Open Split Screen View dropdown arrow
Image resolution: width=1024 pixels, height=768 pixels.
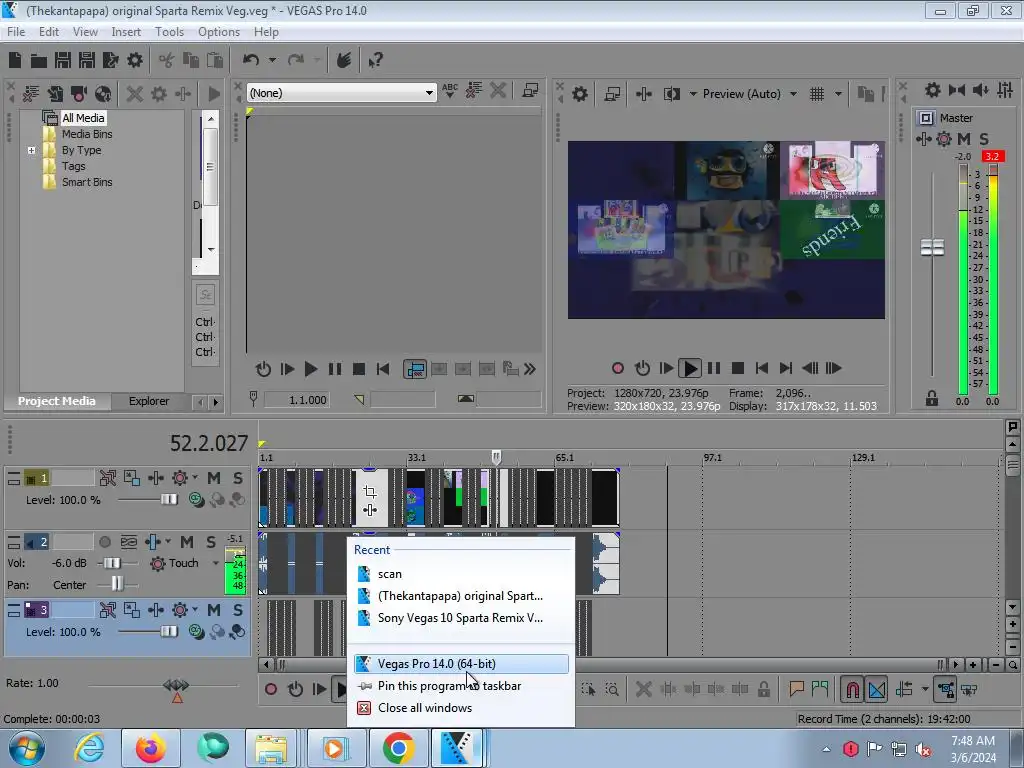(693, 94)
